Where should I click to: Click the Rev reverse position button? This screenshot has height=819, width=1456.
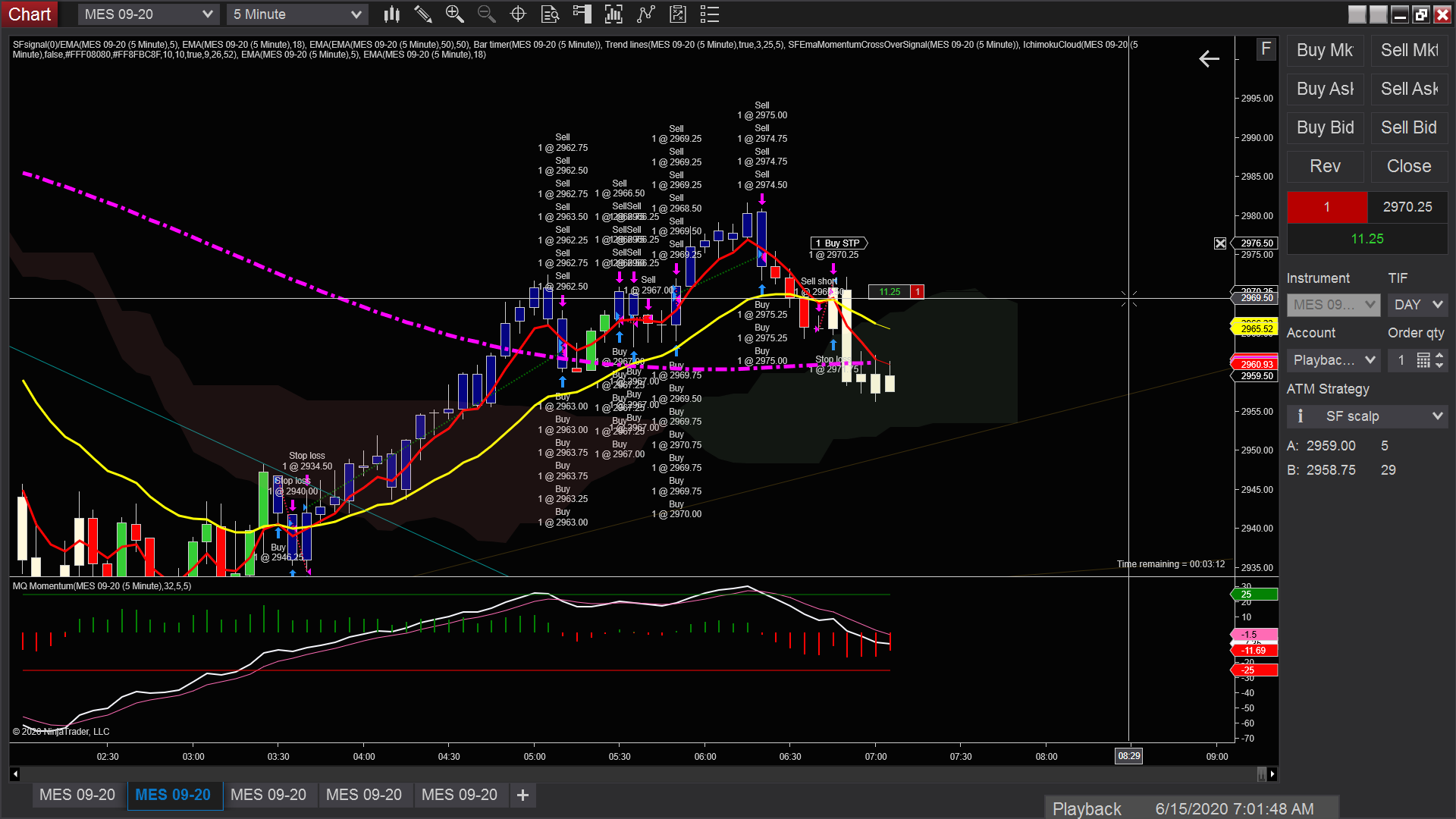click(1325, 166)
